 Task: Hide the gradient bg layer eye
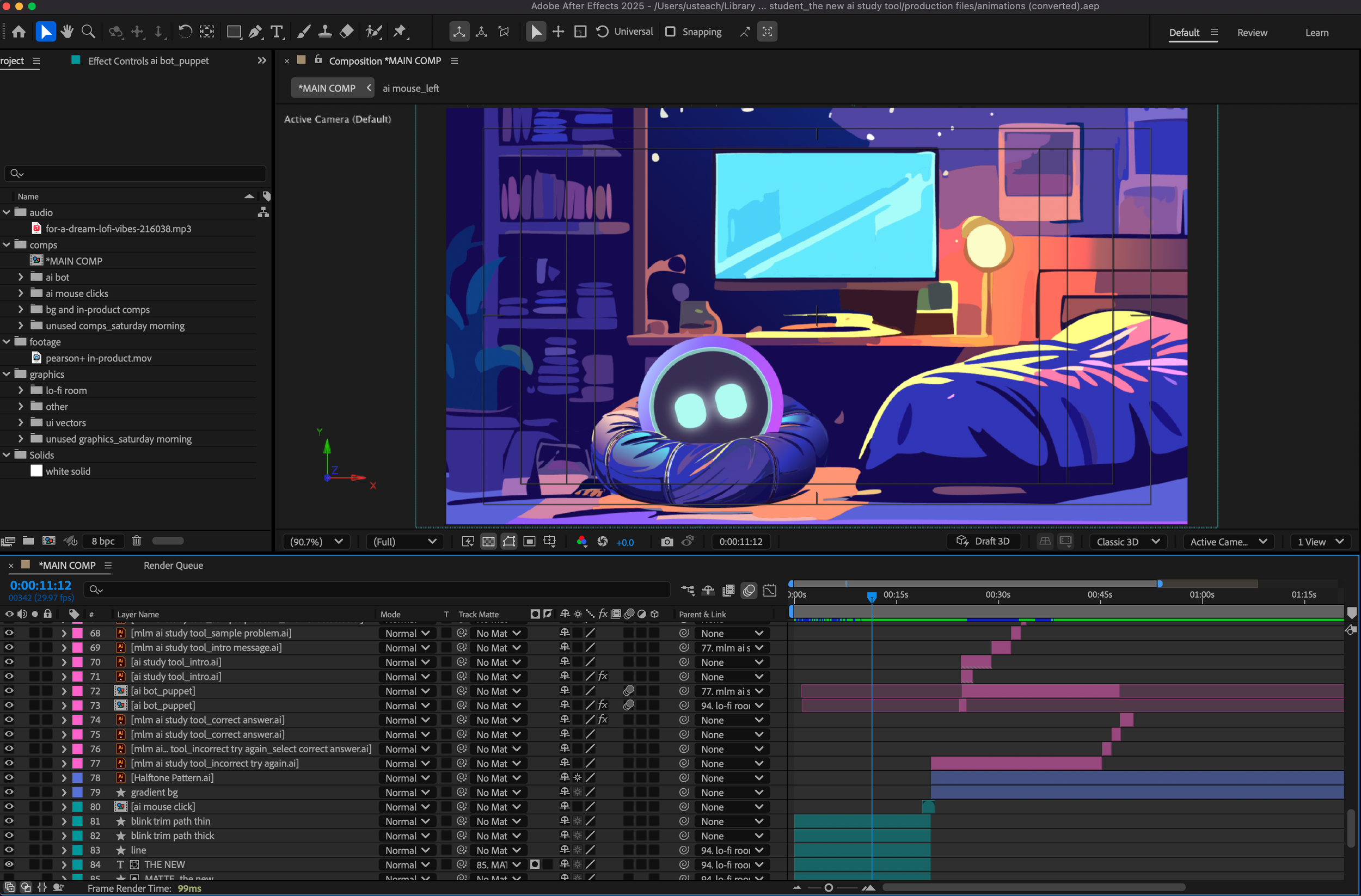tap(9, 792)
